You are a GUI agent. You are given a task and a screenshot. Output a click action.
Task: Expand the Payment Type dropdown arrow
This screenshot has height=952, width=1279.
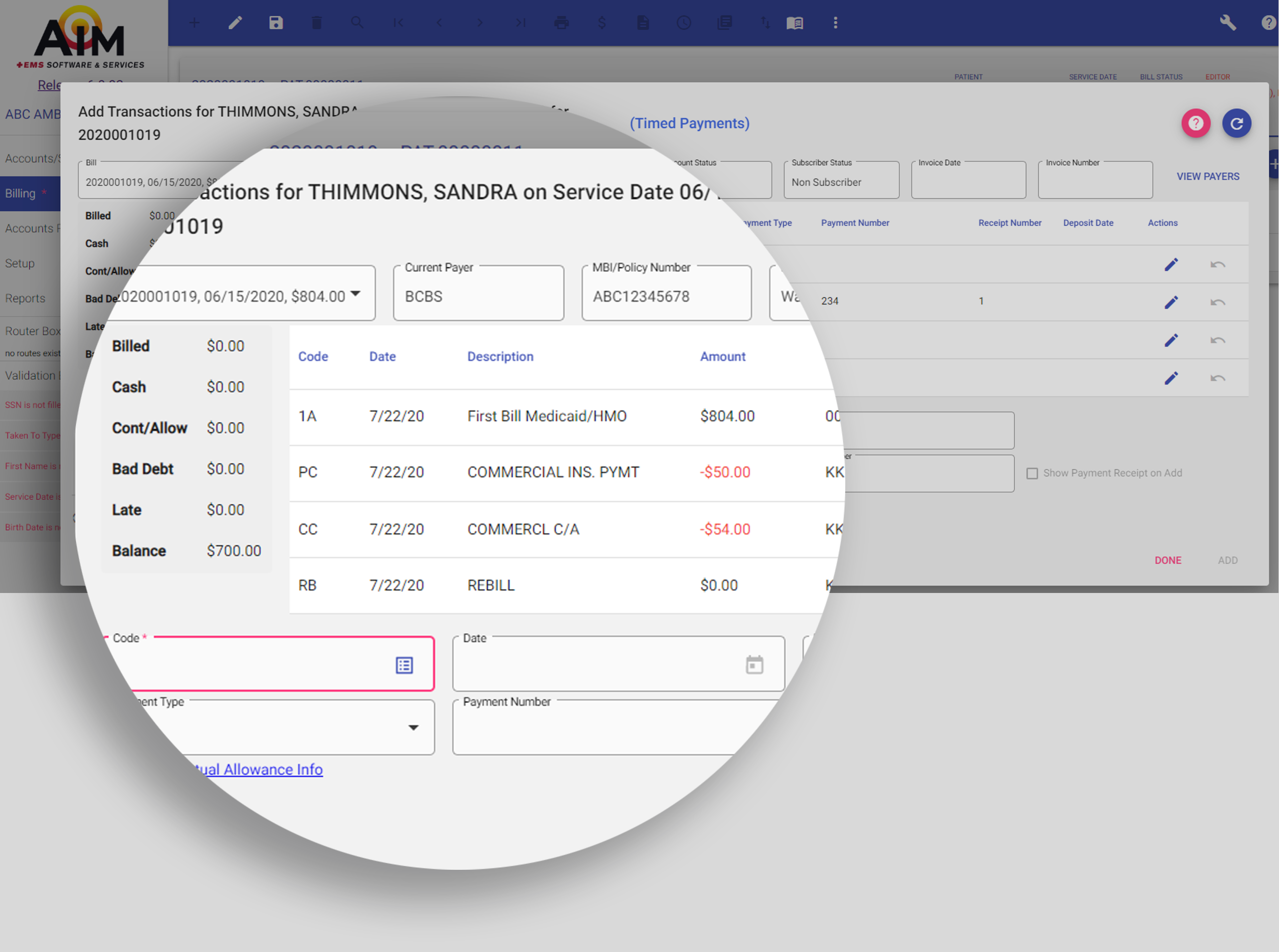click(413, 727)
